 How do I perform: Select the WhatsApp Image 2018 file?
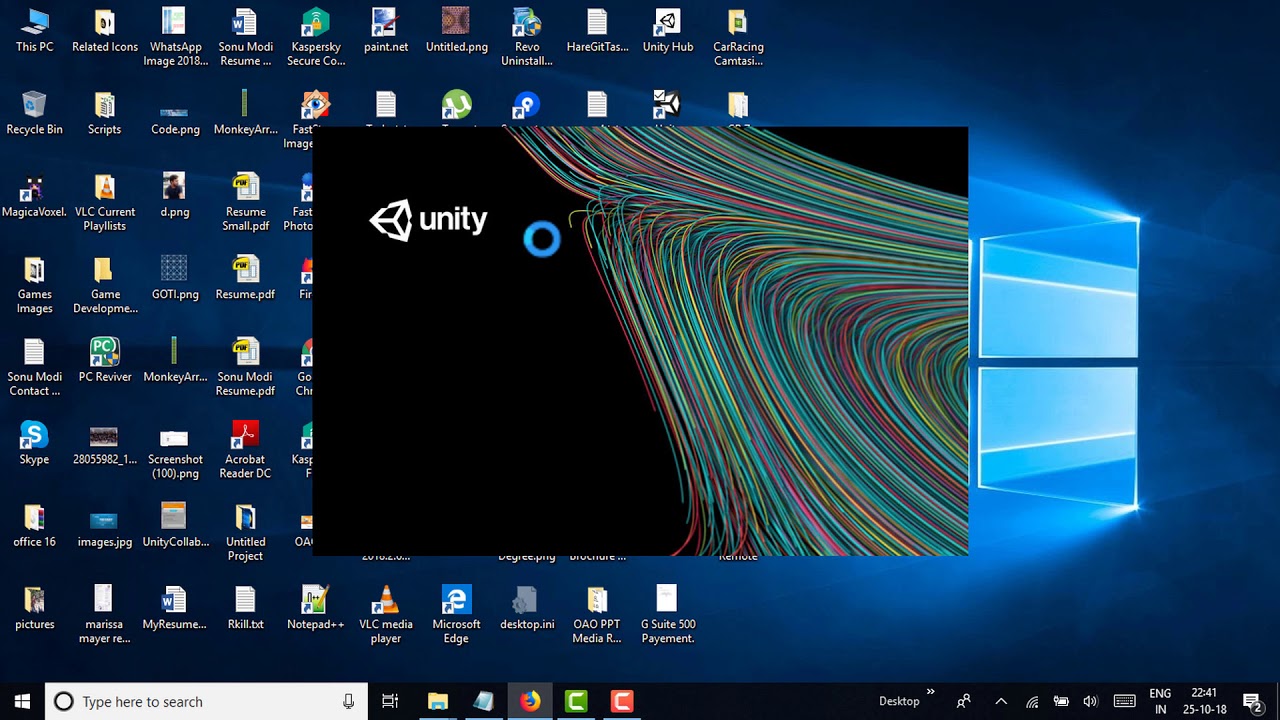coord(175,38)
